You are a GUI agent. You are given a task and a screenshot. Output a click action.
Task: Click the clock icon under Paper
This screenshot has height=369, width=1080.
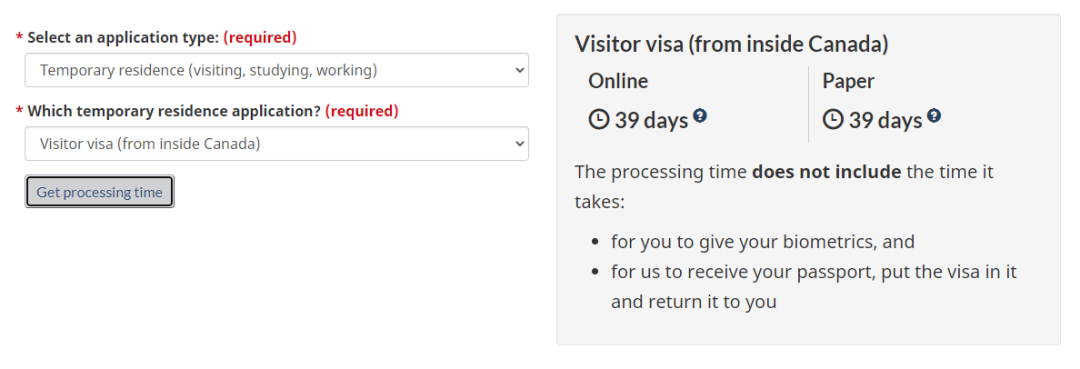(x=833, y=120)
